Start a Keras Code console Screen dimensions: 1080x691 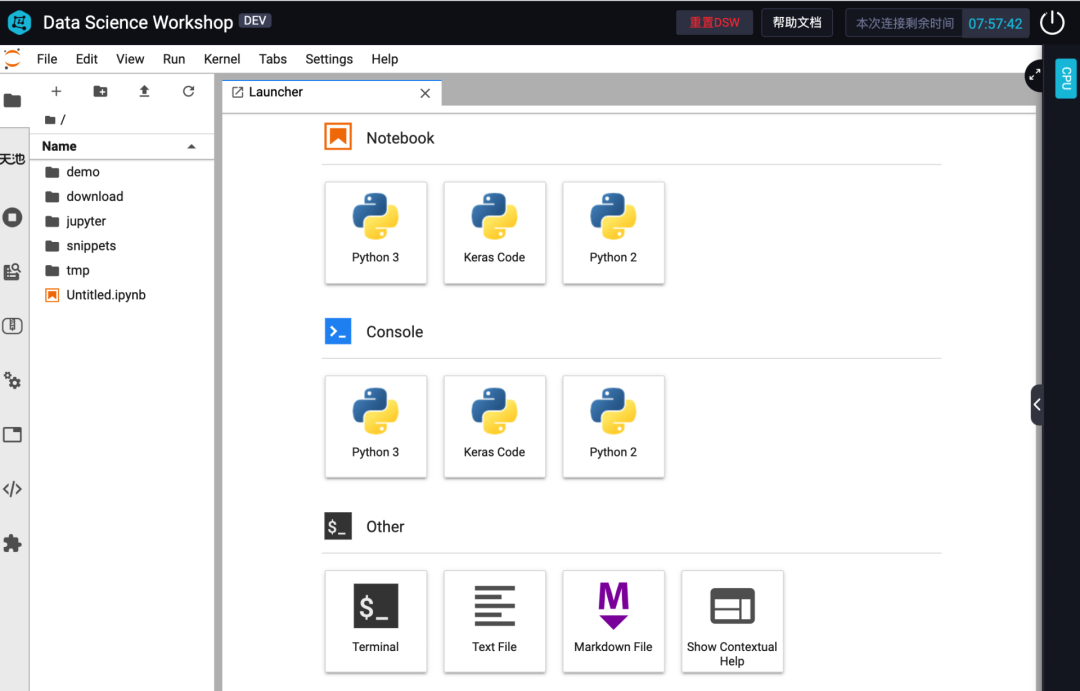tap(495, 426)
